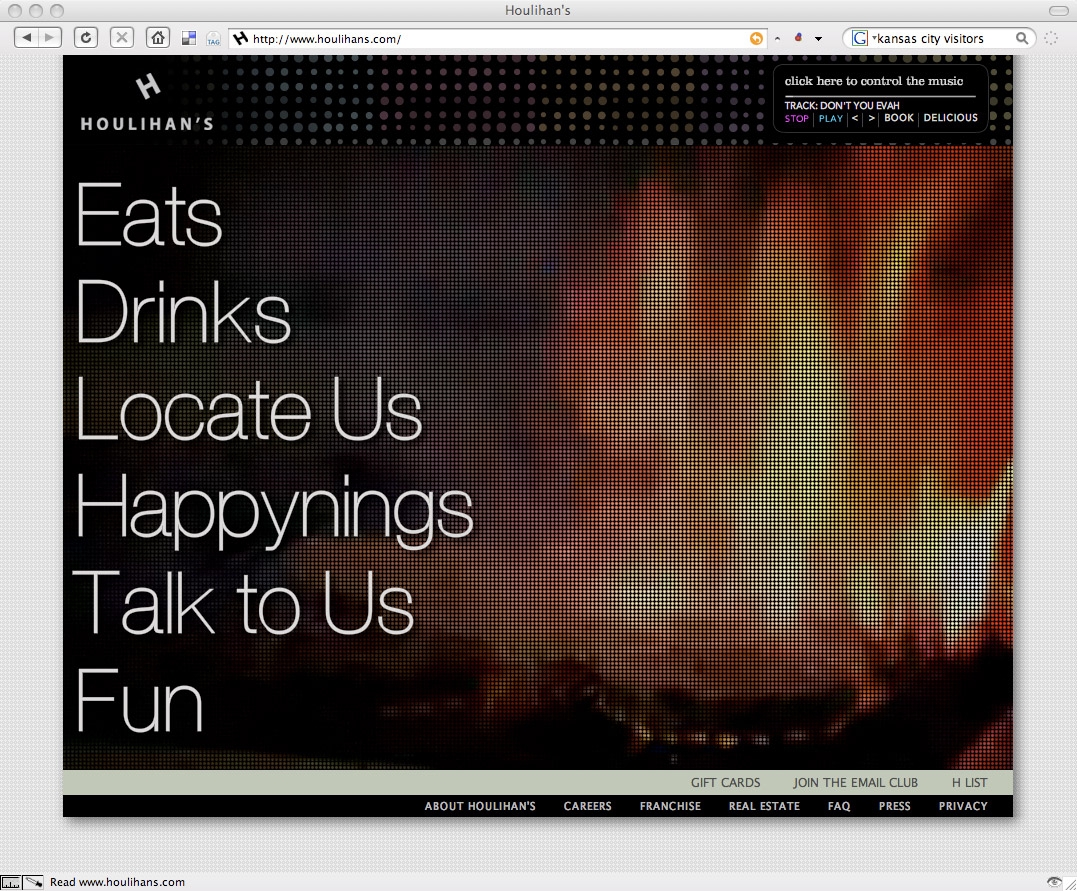Click the CAREERS footer link
The image size is (1077, 891).
coord(587,806)
